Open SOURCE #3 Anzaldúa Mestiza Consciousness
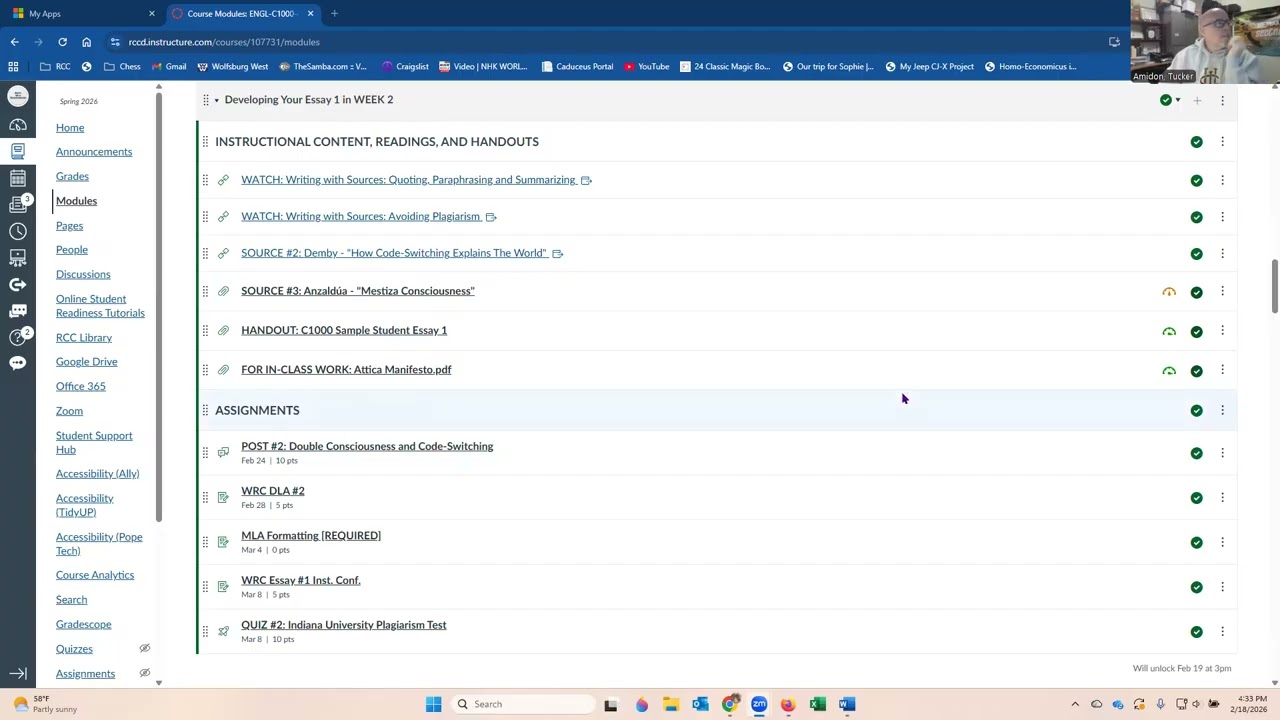This screenshot has width=1280, height=720. tap(358, 291)
